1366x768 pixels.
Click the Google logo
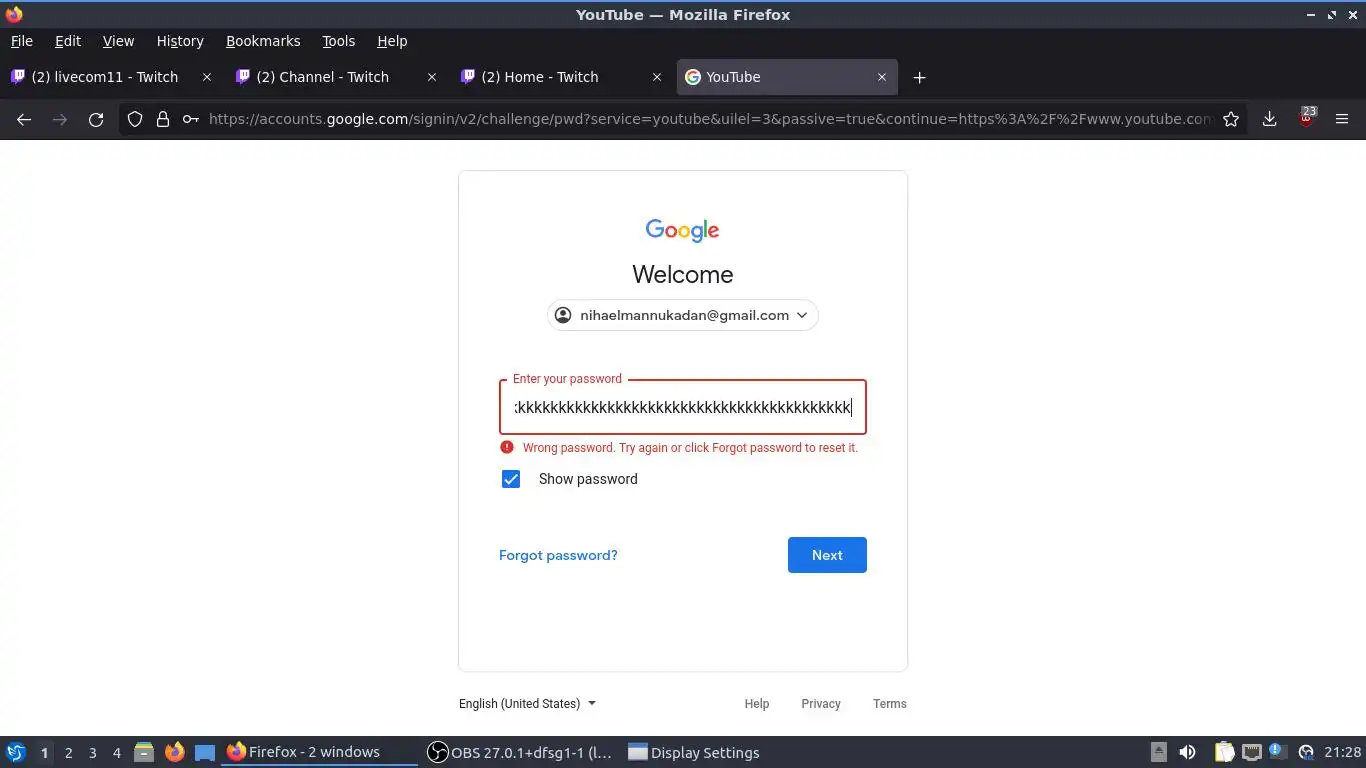pos(683,230)
